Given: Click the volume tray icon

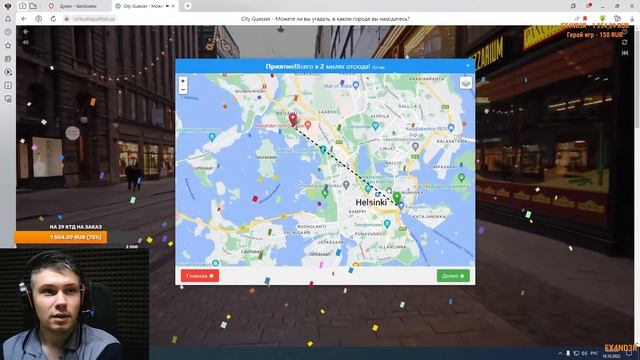Looking at the screenshot, I should point(584,353).
